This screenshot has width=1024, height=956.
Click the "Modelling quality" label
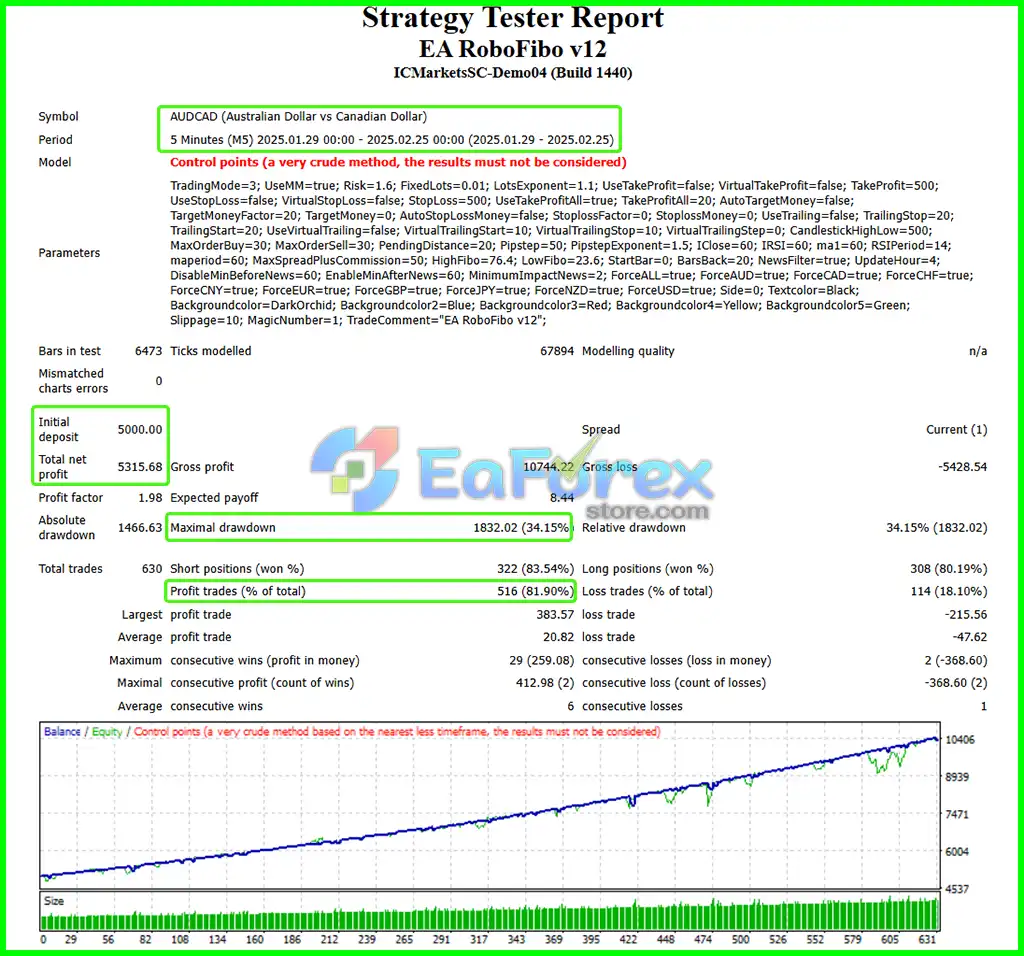coord(628,351)
